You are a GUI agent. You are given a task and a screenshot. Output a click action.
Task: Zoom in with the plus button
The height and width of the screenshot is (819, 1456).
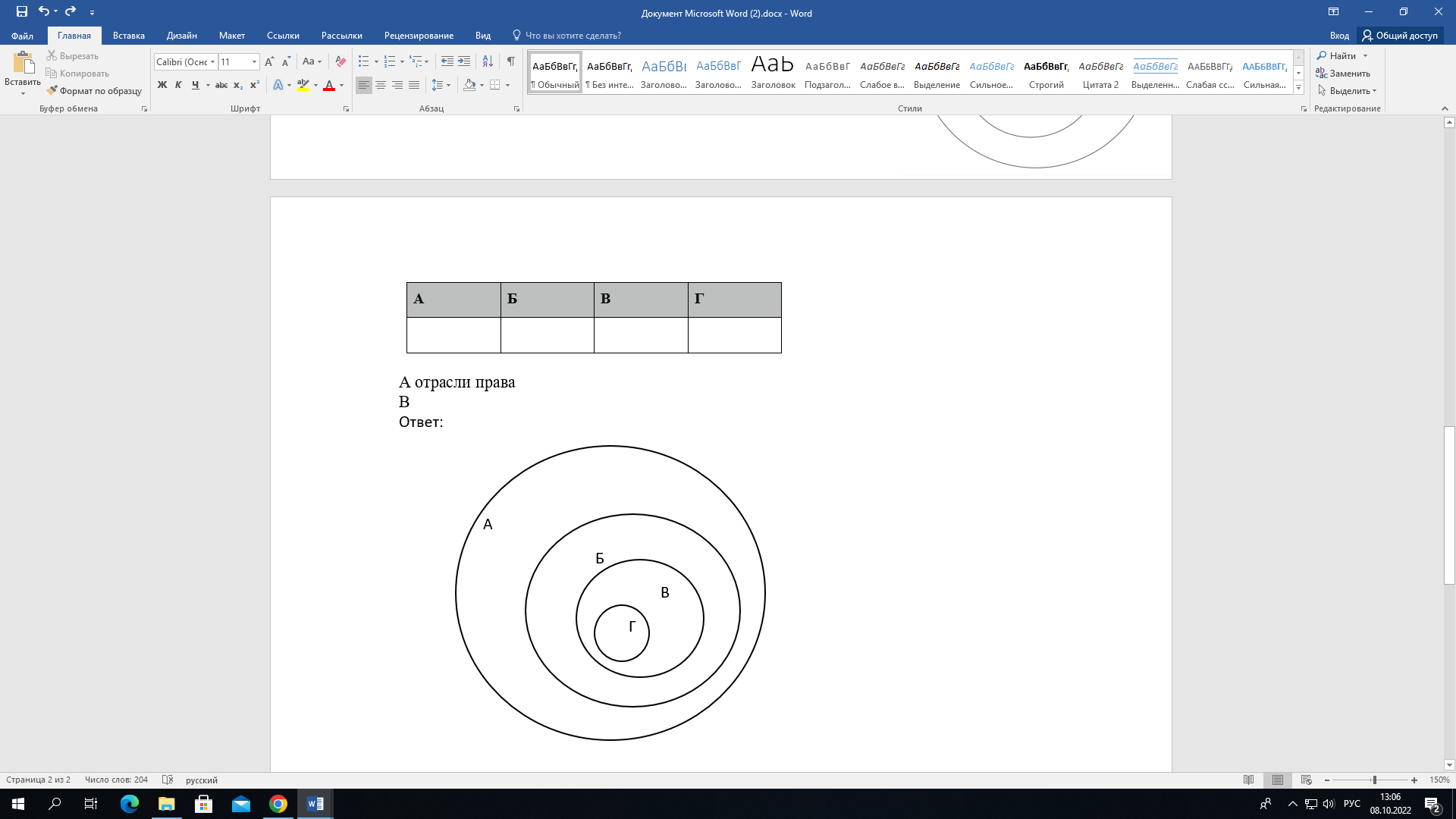pos(1414,780)
